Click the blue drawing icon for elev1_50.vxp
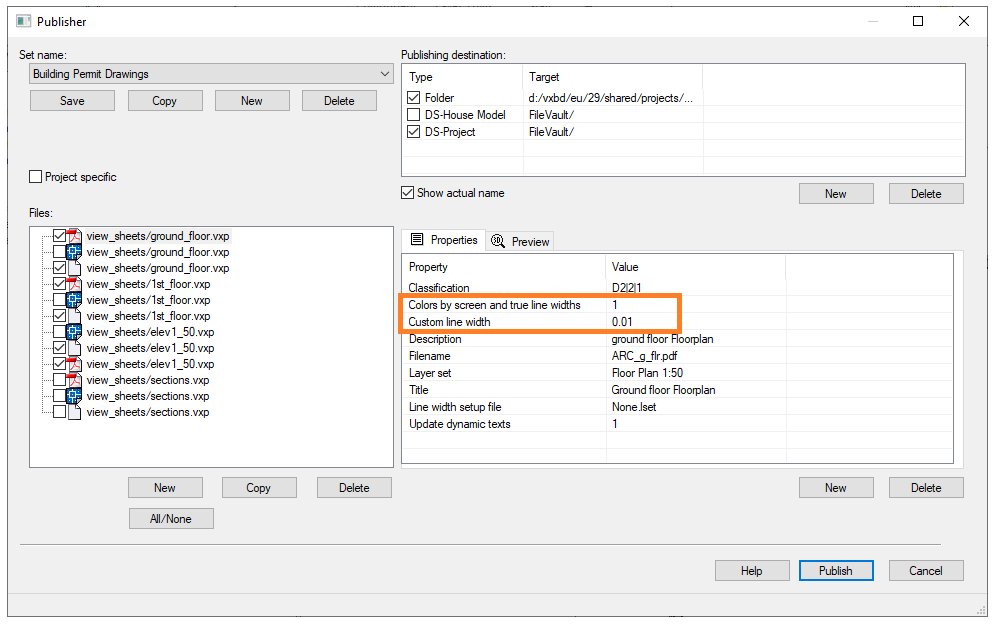Screen dimensions: 994x627 click(73, 332)
